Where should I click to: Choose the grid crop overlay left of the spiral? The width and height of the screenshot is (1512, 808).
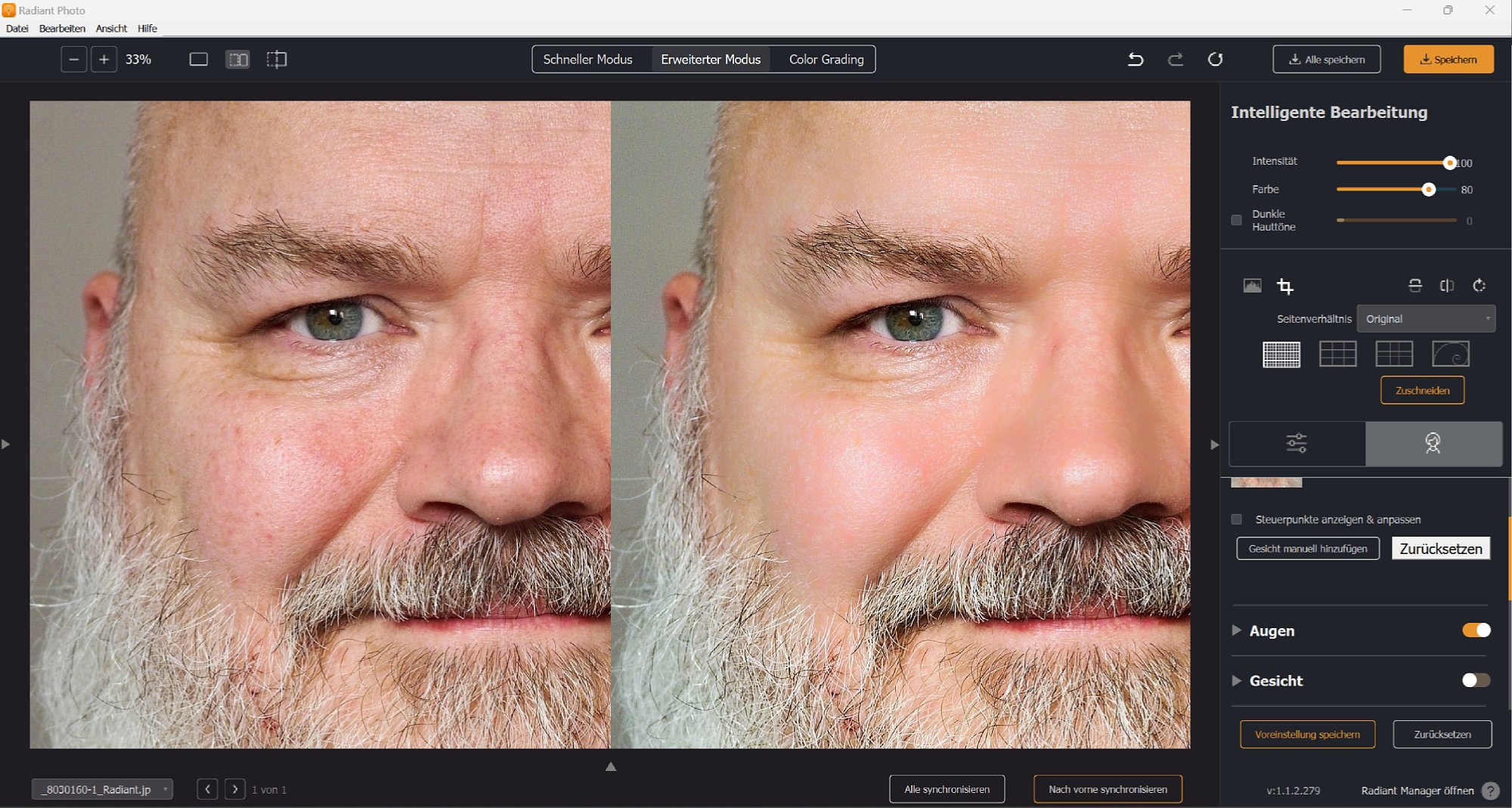(x=1394, y=354)
